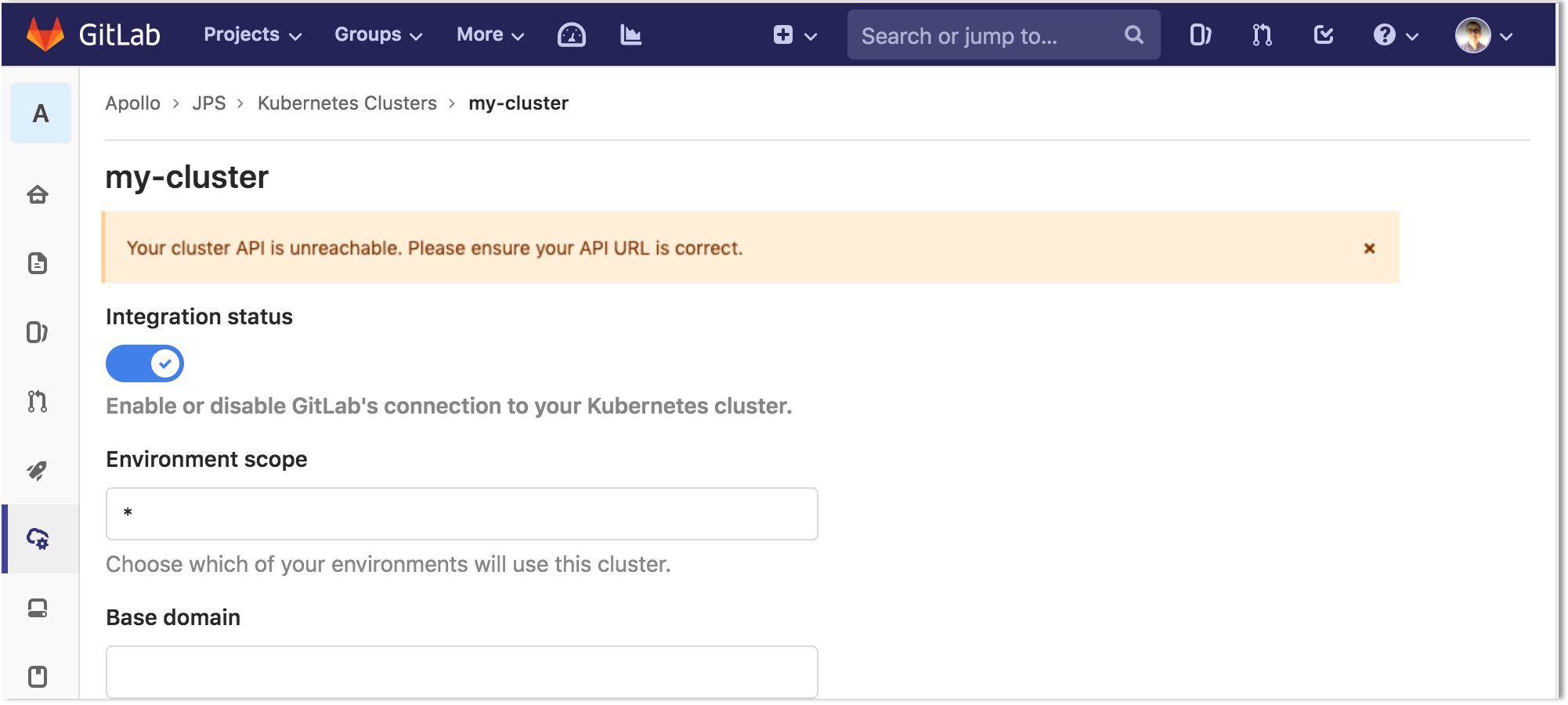Open the to-do list icon in navbar
This screenshot has height=705, width=1568.
click(1324, 35)
